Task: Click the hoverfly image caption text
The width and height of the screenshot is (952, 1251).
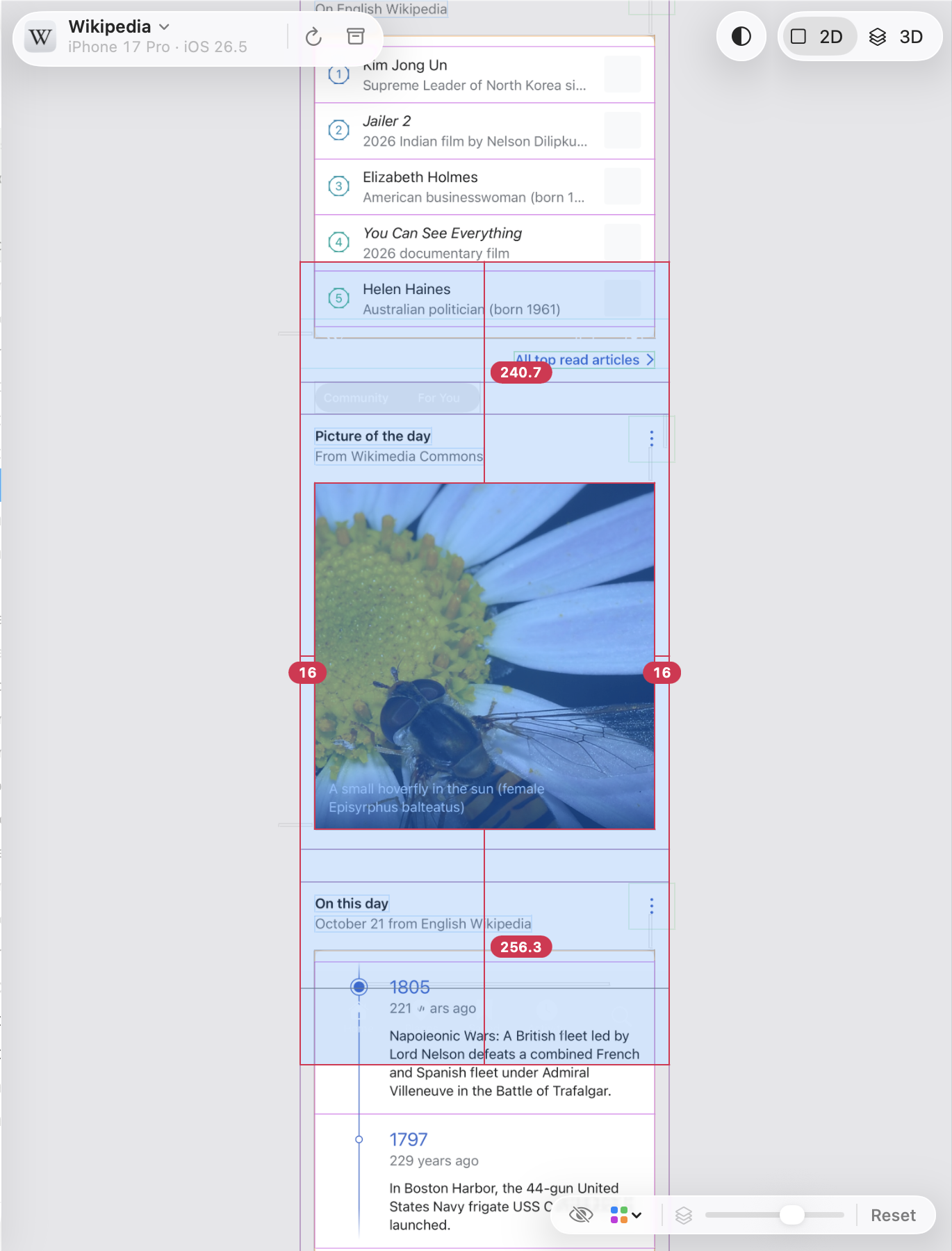Action: click(436, 798)
